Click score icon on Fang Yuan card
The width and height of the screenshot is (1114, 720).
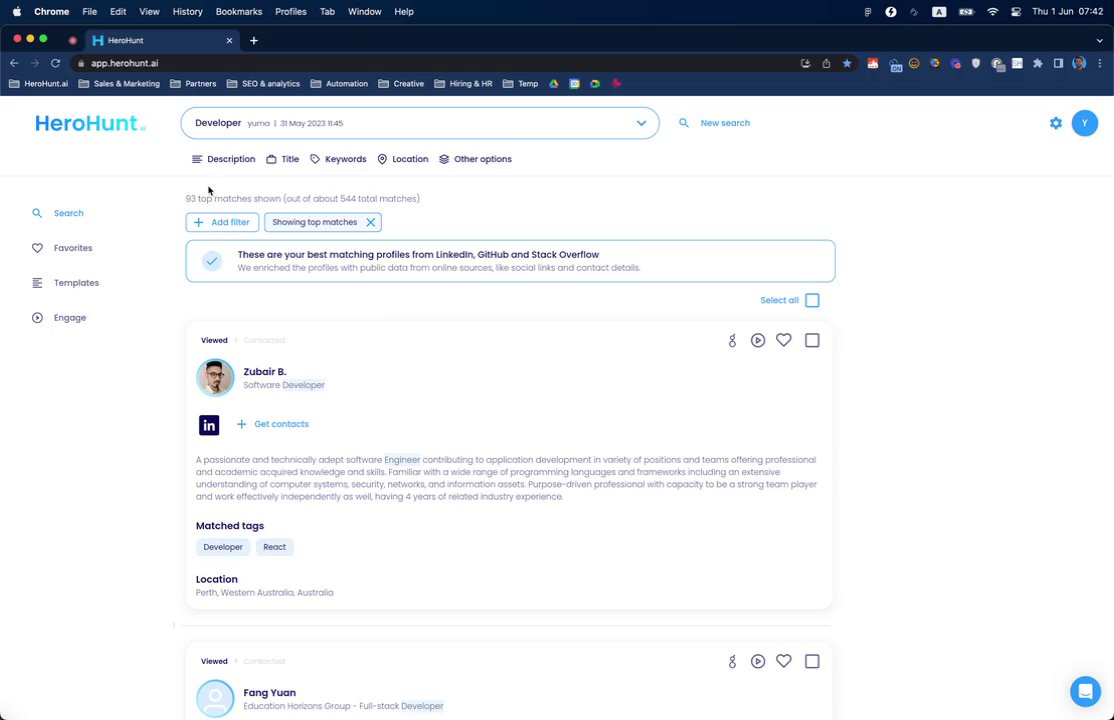point(732,662)
